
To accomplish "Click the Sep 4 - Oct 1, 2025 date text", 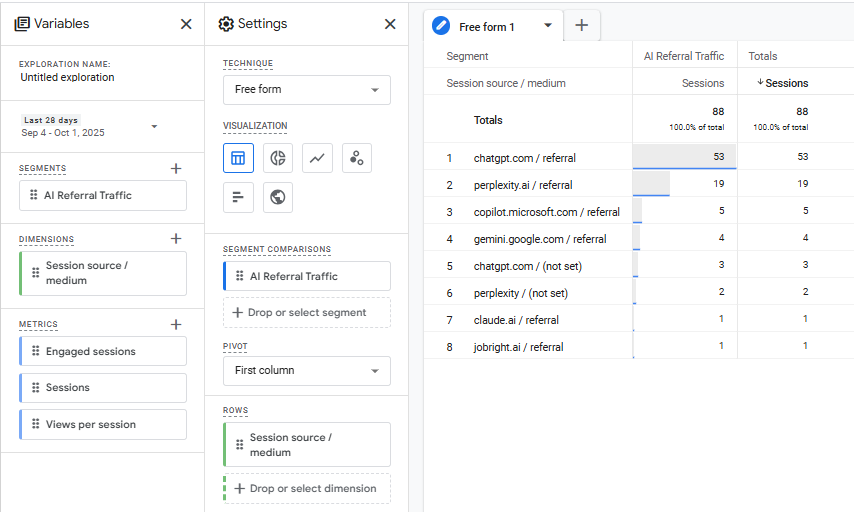I will point(63,133).
